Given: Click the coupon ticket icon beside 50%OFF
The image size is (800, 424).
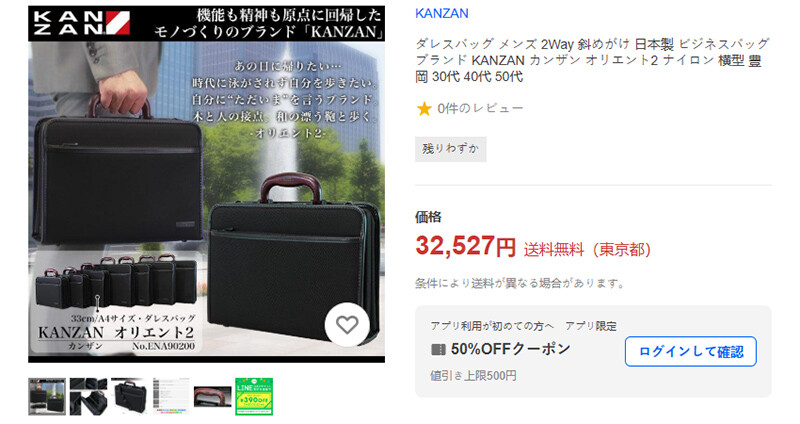Looking at the screenshot, I should coord(438,350).
